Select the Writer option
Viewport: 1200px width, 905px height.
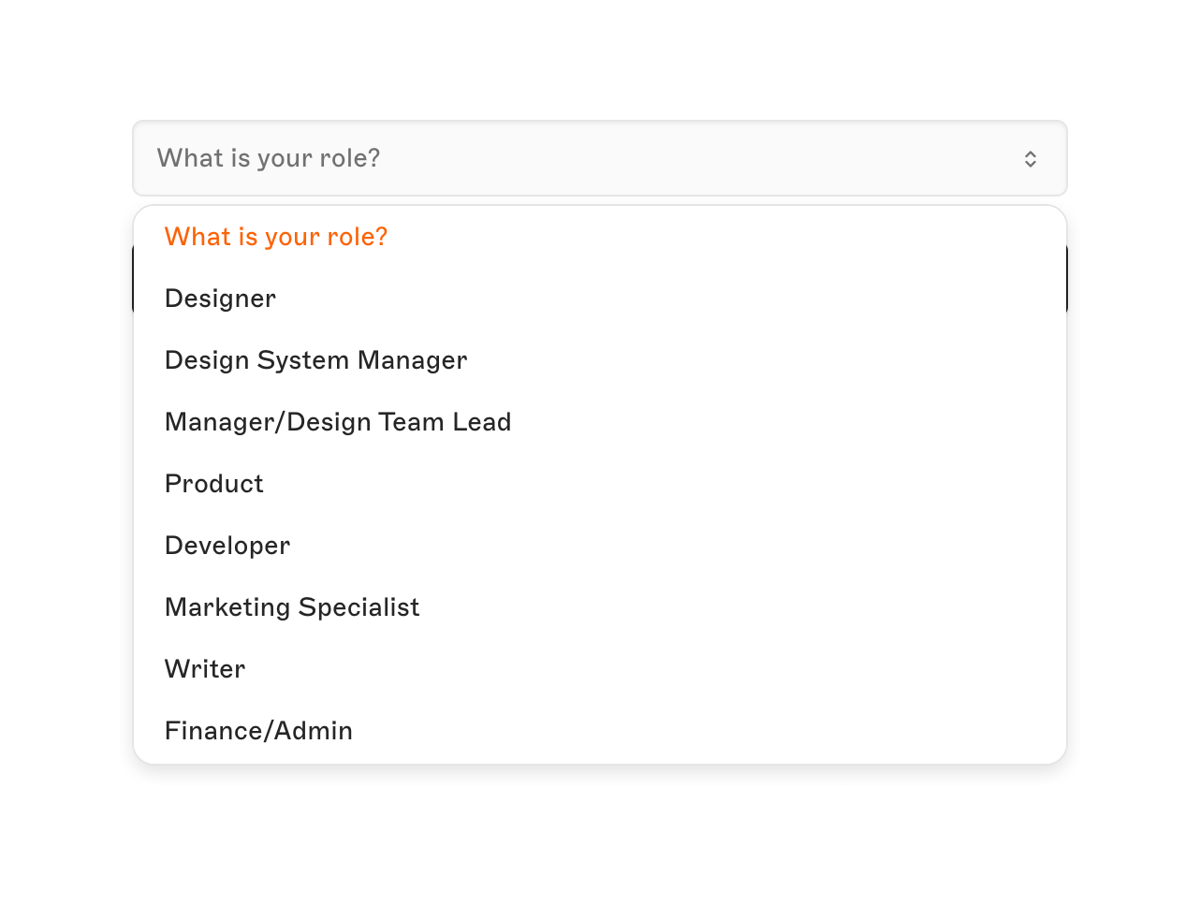(x=204, y=669)
